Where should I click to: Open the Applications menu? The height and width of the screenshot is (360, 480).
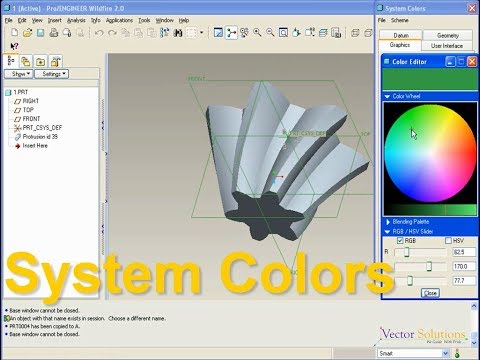[x=119, y=20]
